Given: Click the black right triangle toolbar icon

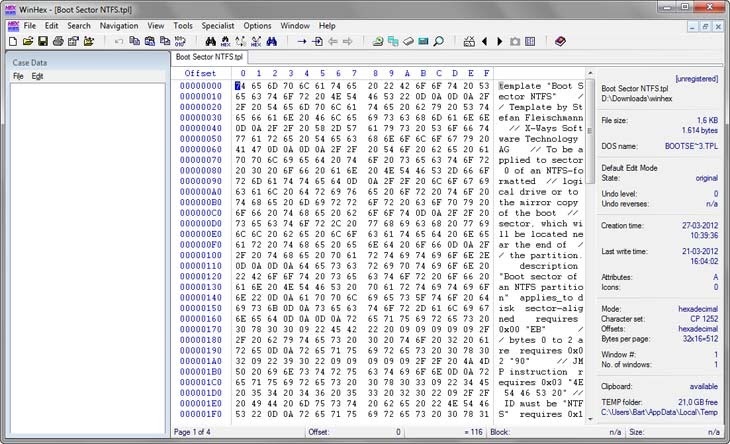Looking at the screenshot, I should [x=500, y=41].
